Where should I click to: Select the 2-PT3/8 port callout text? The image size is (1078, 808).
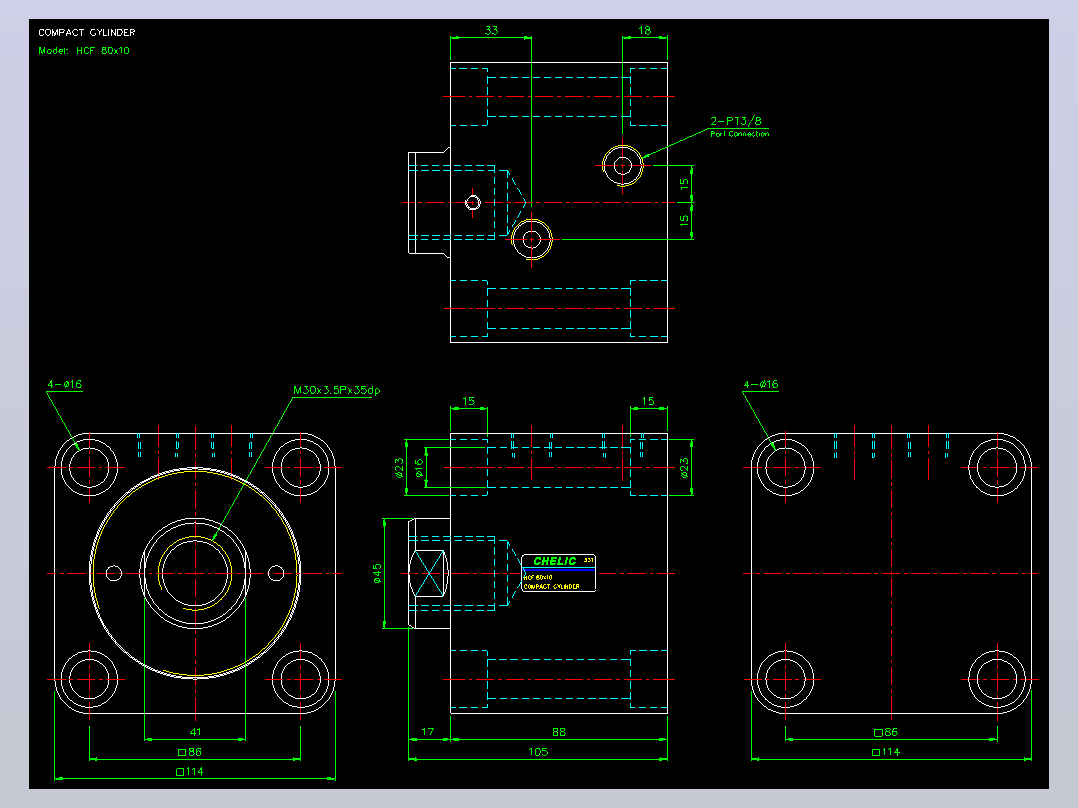click(x=736, y=121)
